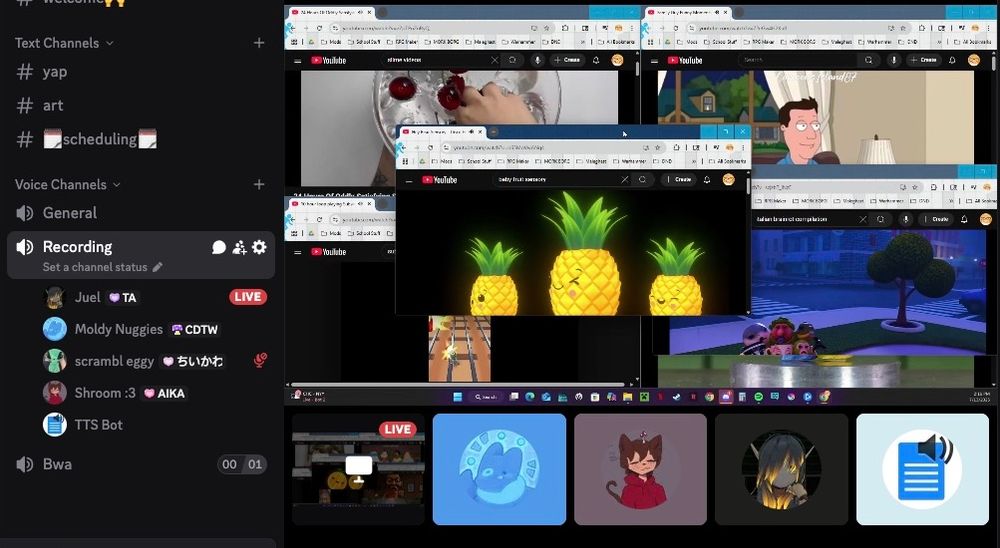Open chat for the Recording channel
The height and width of the screenshot is (548, 1000).
[219, 248]
